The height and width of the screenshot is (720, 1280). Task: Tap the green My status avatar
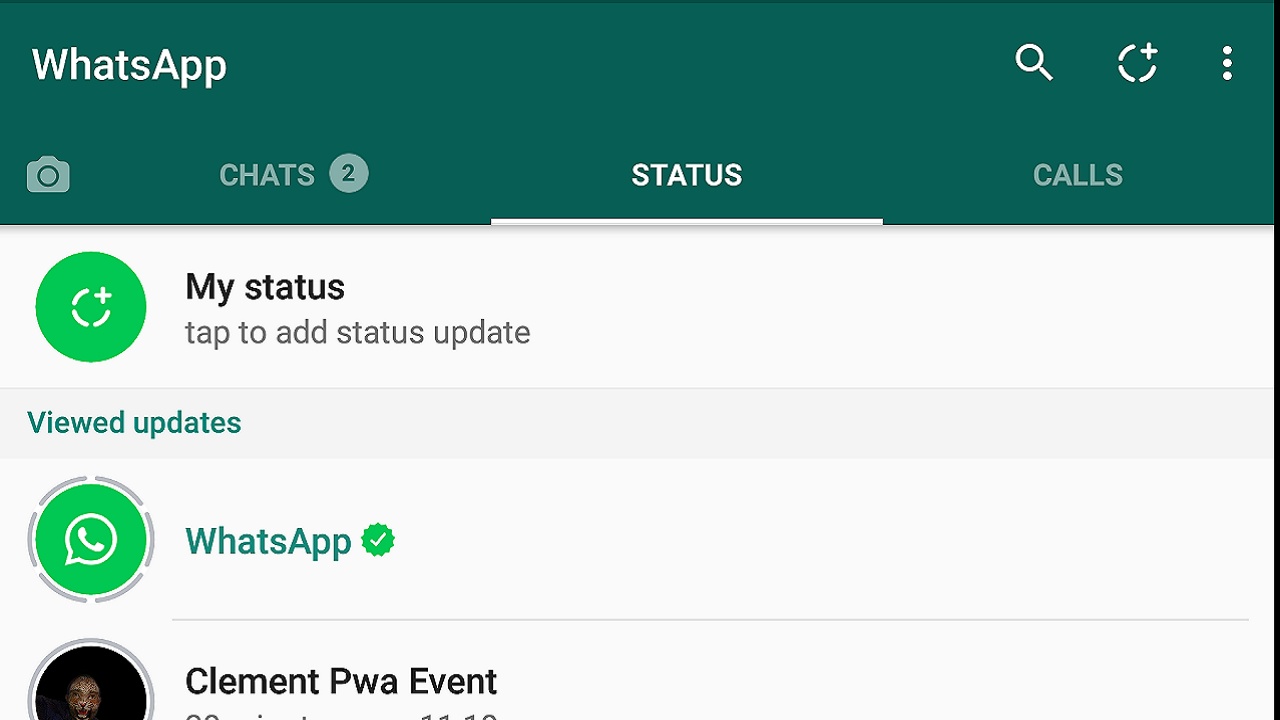click(91, 307)
